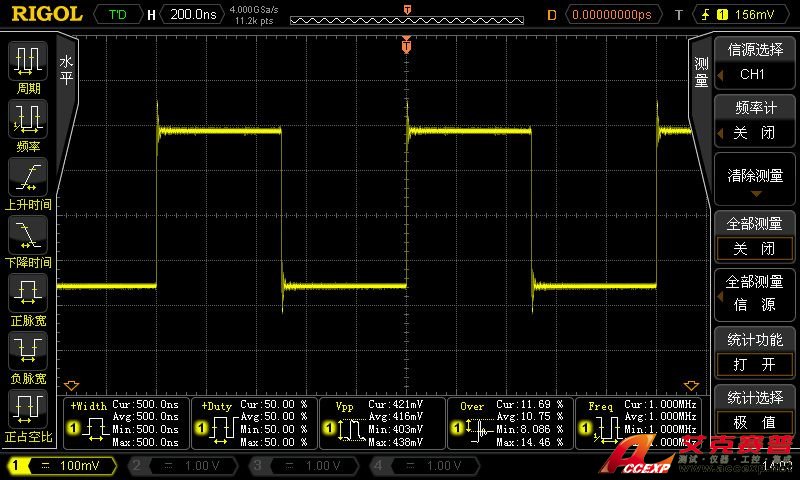Select the Positive Width (正脉宽) icon
The image size is (800, 480).
[x=27, y=295]
